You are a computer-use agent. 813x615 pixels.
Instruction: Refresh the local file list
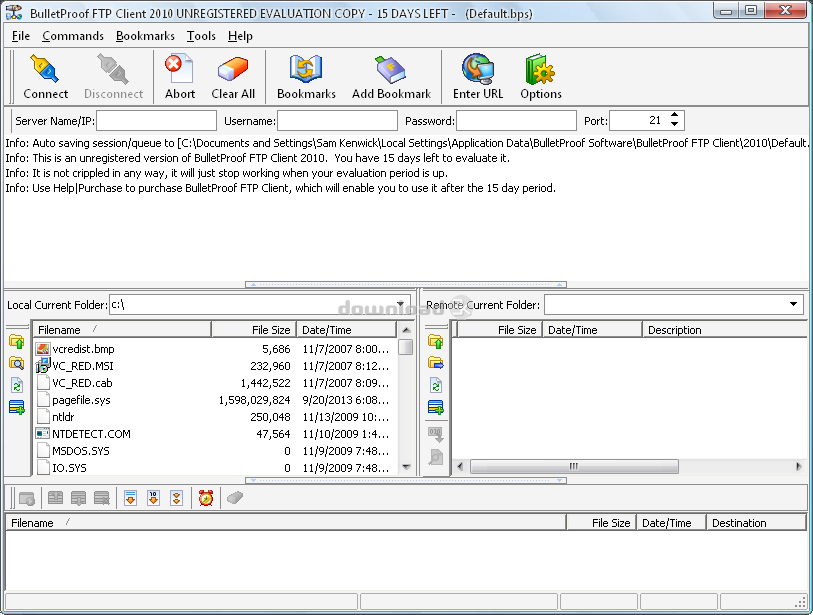click(x=17, y=385)
